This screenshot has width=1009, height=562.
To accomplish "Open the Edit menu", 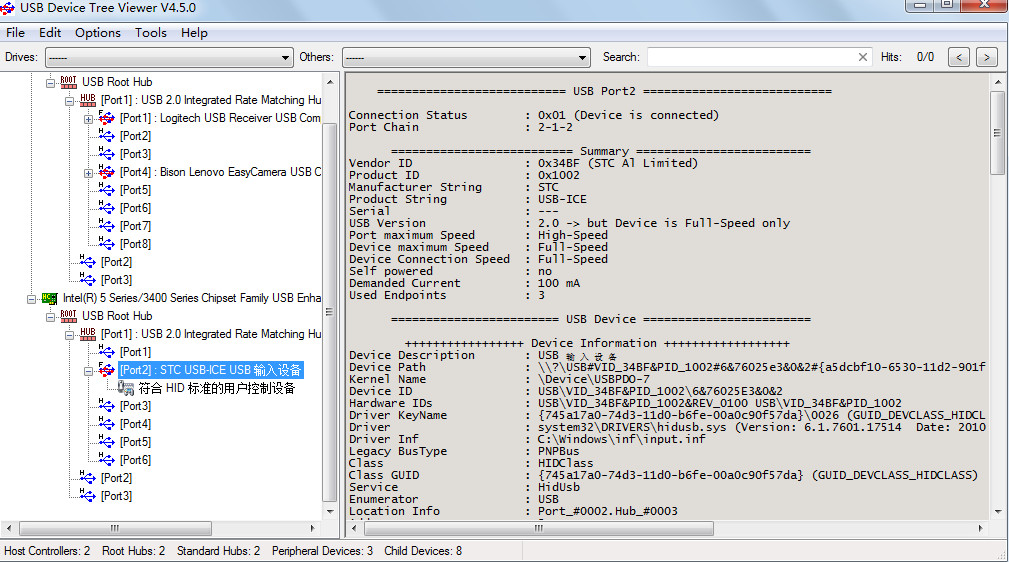I will coord(50,33).
